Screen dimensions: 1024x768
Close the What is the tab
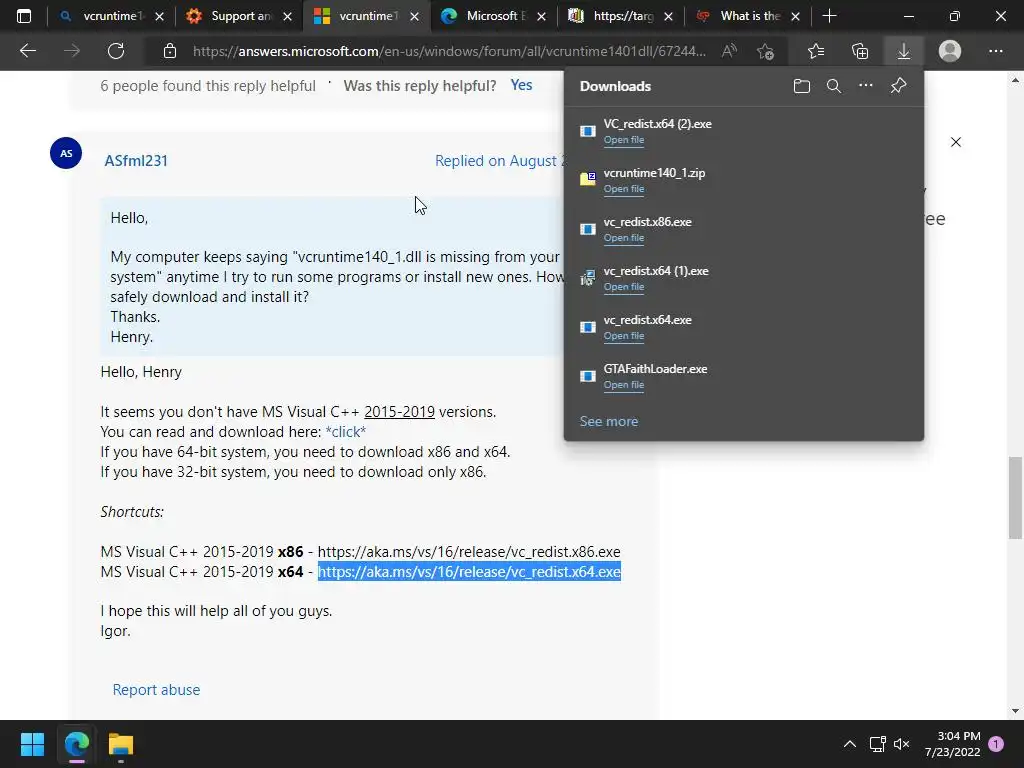click(795, 17)
